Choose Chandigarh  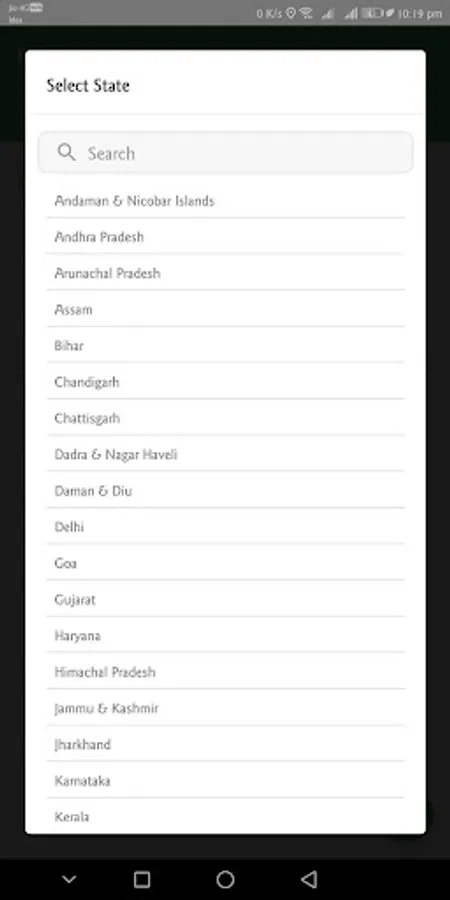coord(226,382)
